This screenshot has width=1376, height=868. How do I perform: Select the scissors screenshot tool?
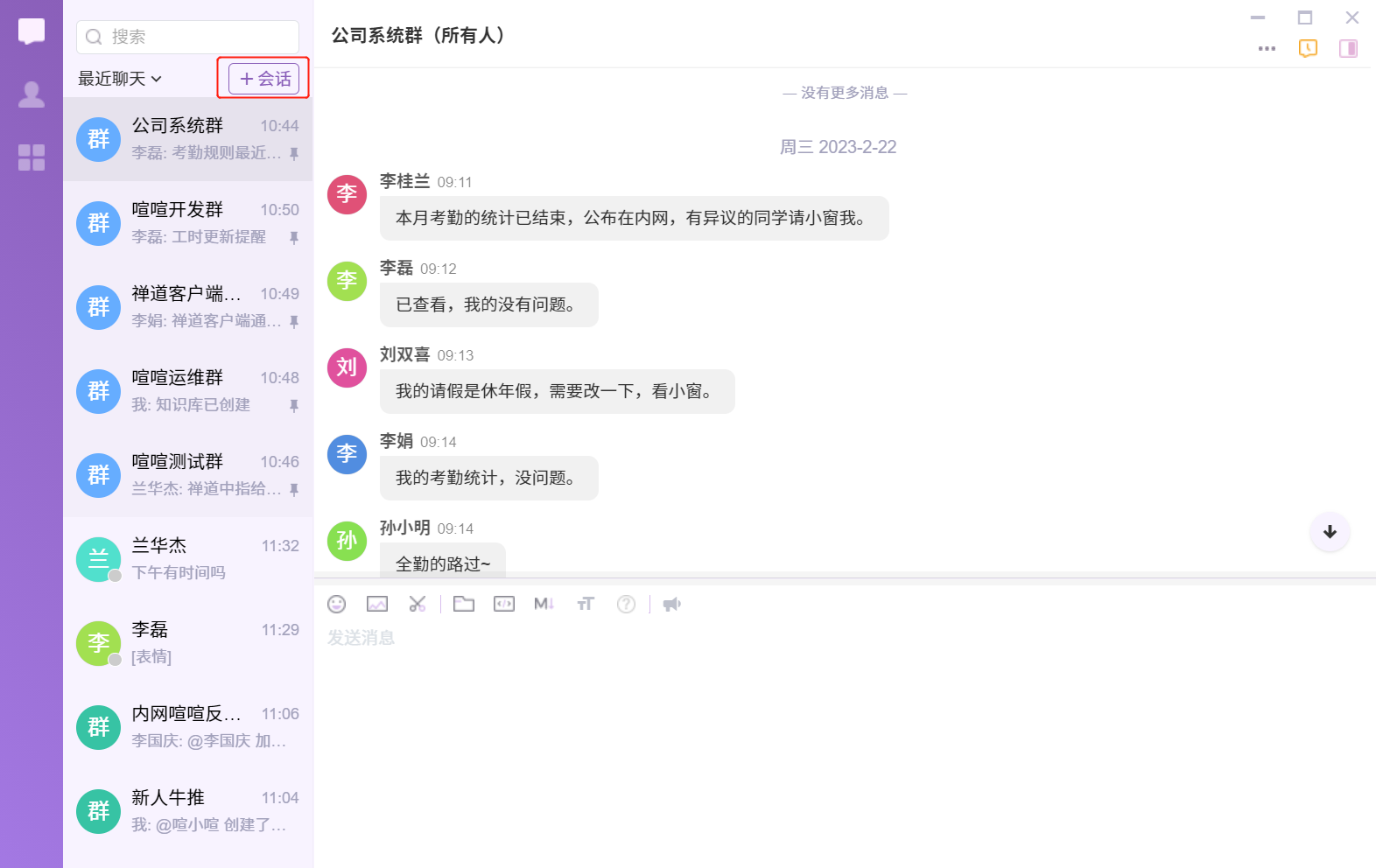coord(418,604)
